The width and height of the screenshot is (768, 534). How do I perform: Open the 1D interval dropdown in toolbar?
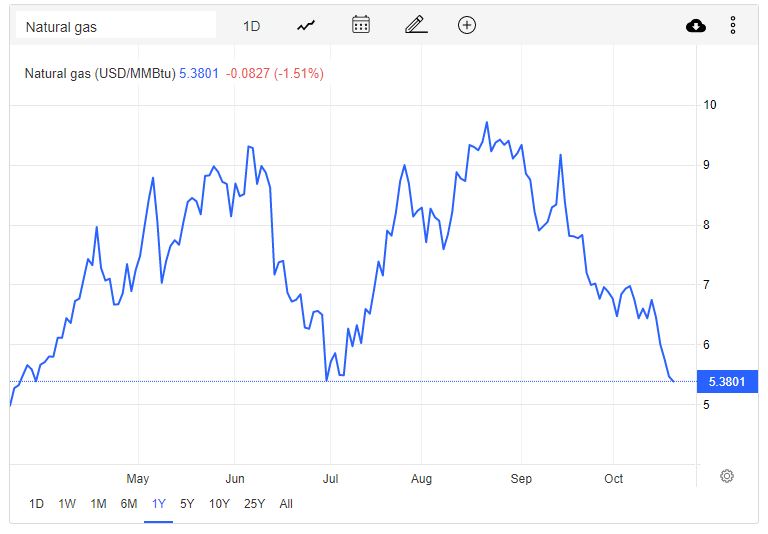click(251, 26)
